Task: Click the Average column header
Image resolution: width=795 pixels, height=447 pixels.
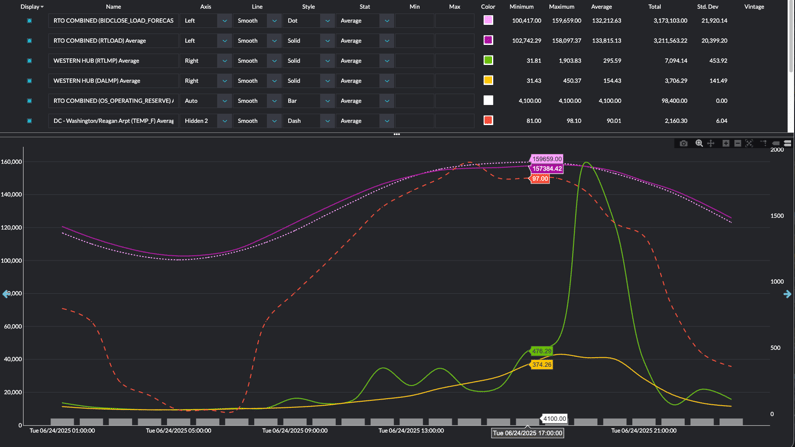Action: click(601, 7)
